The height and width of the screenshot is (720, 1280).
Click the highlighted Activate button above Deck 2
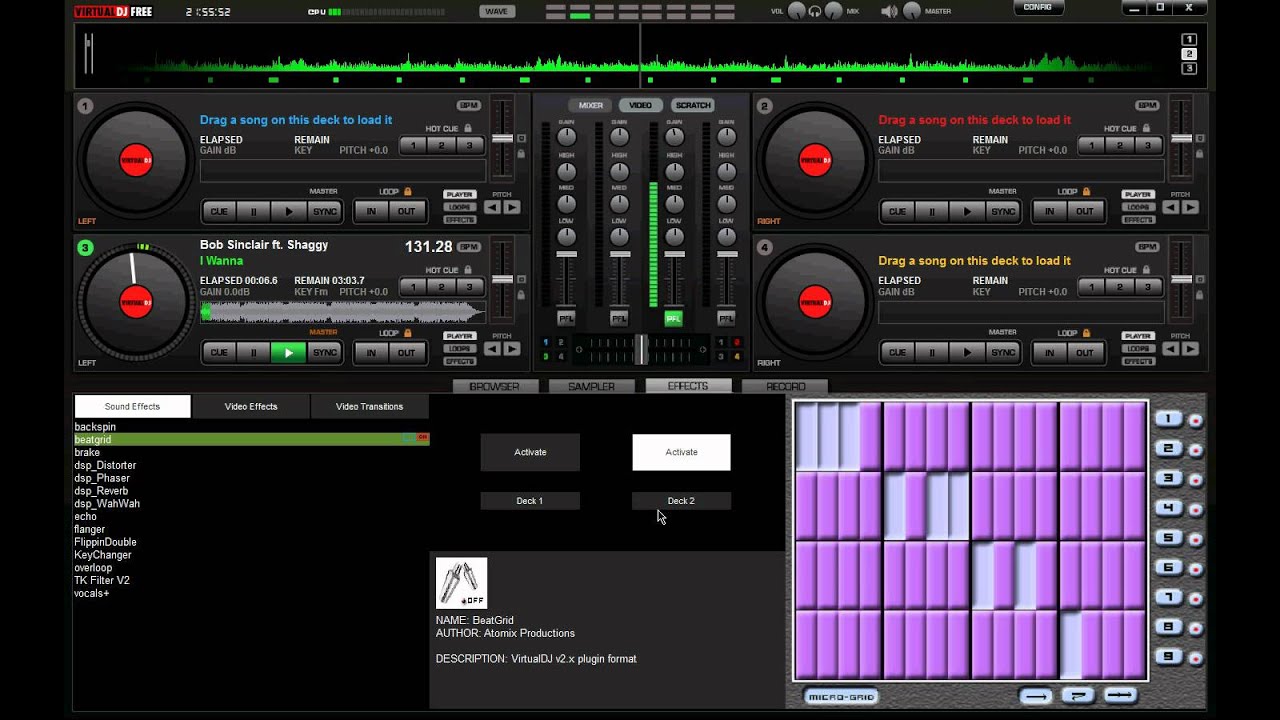(x=681, y=452)
